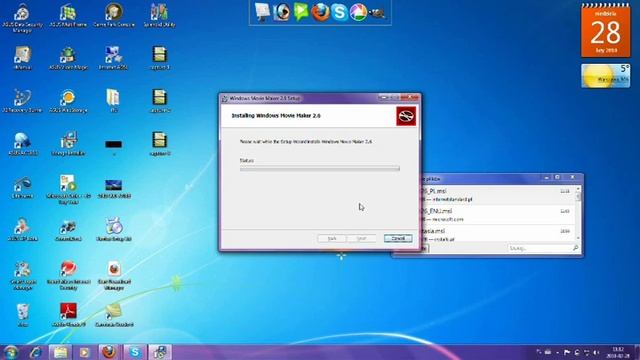
Task: Launch Firefox from the top dock
Action: [320, 12]
